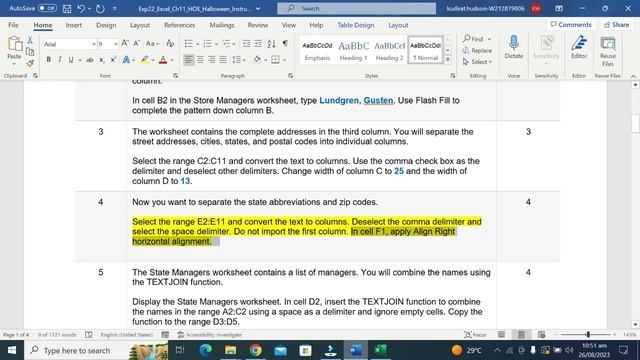Screen dimensions: 640x360
Task: Select Align Left paragraph option
Action: coord(189,60)
